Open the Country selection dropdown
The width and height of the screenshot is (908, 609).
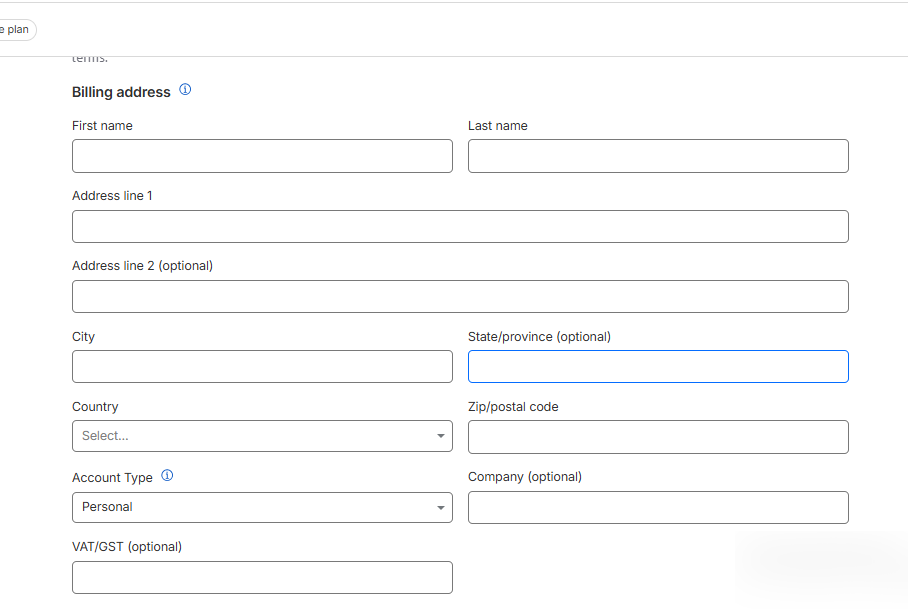[262, 436]
